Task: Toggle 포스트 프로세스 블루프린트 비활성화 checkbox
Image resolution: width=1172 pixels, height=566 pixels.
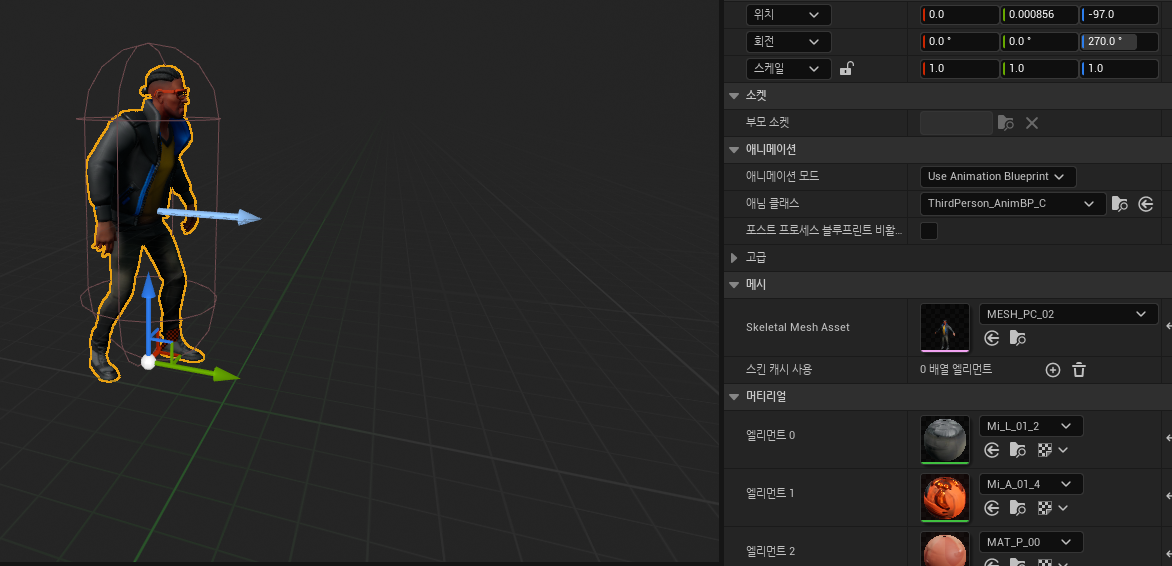Action: click(x=929, y=230)
